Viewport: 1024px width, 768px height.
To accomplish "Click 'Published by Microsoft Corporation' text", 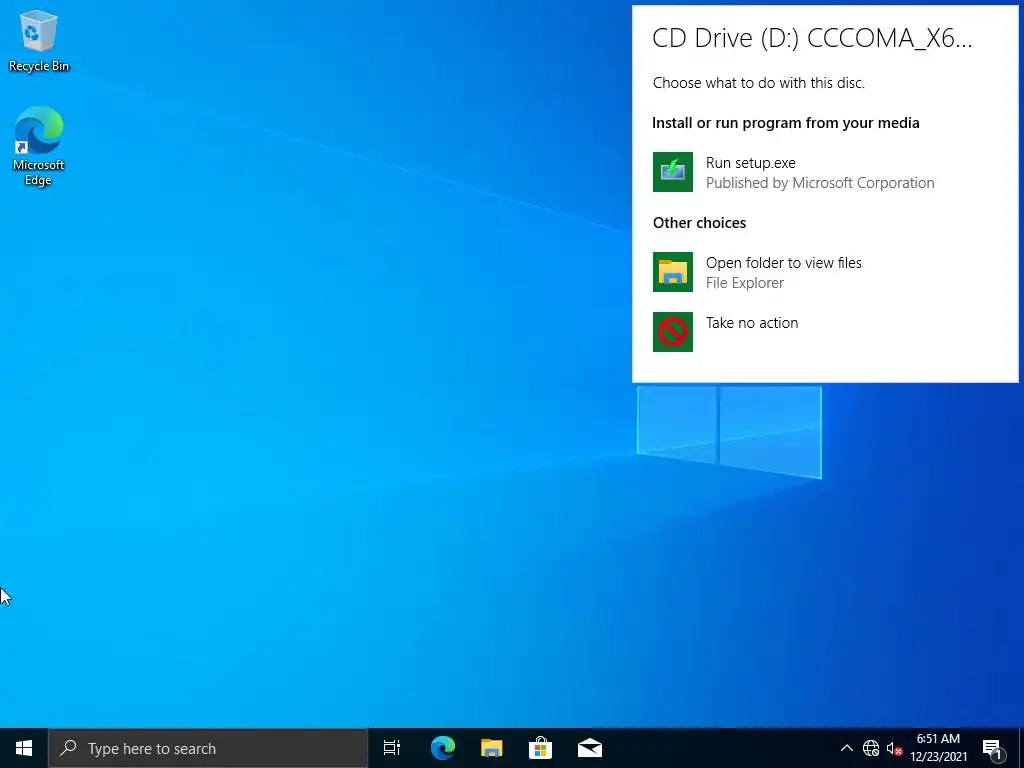I will [x=820, y=183].
